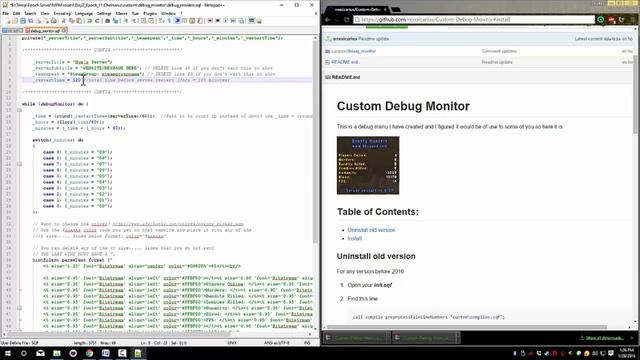The image size is (640, 360).
Task: Click the Save Recorded Macro icon
Action: coord(241,20)
